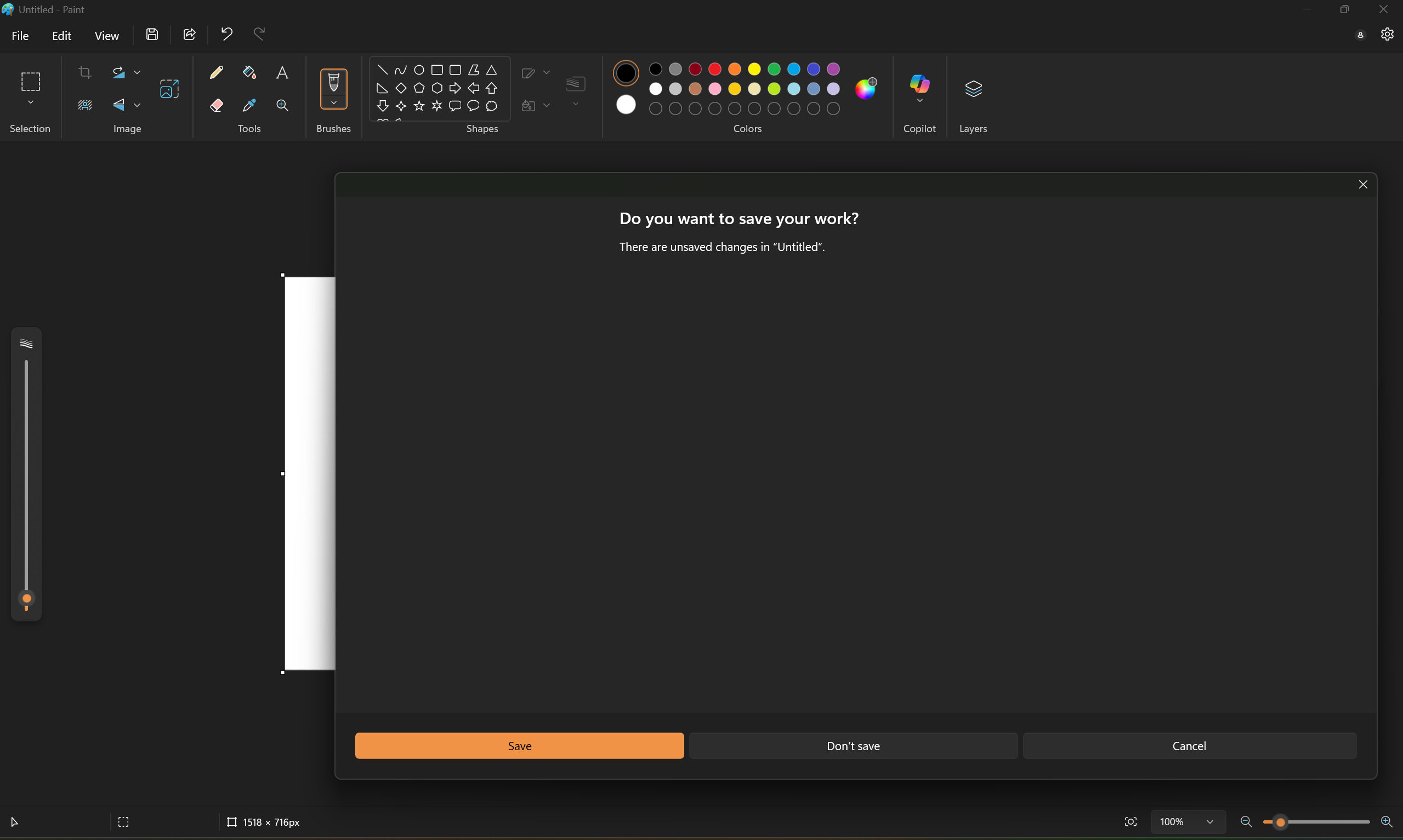Click the Save button in dialog
This screenshot has height=840, width=1403.
[x=519, y=745]
